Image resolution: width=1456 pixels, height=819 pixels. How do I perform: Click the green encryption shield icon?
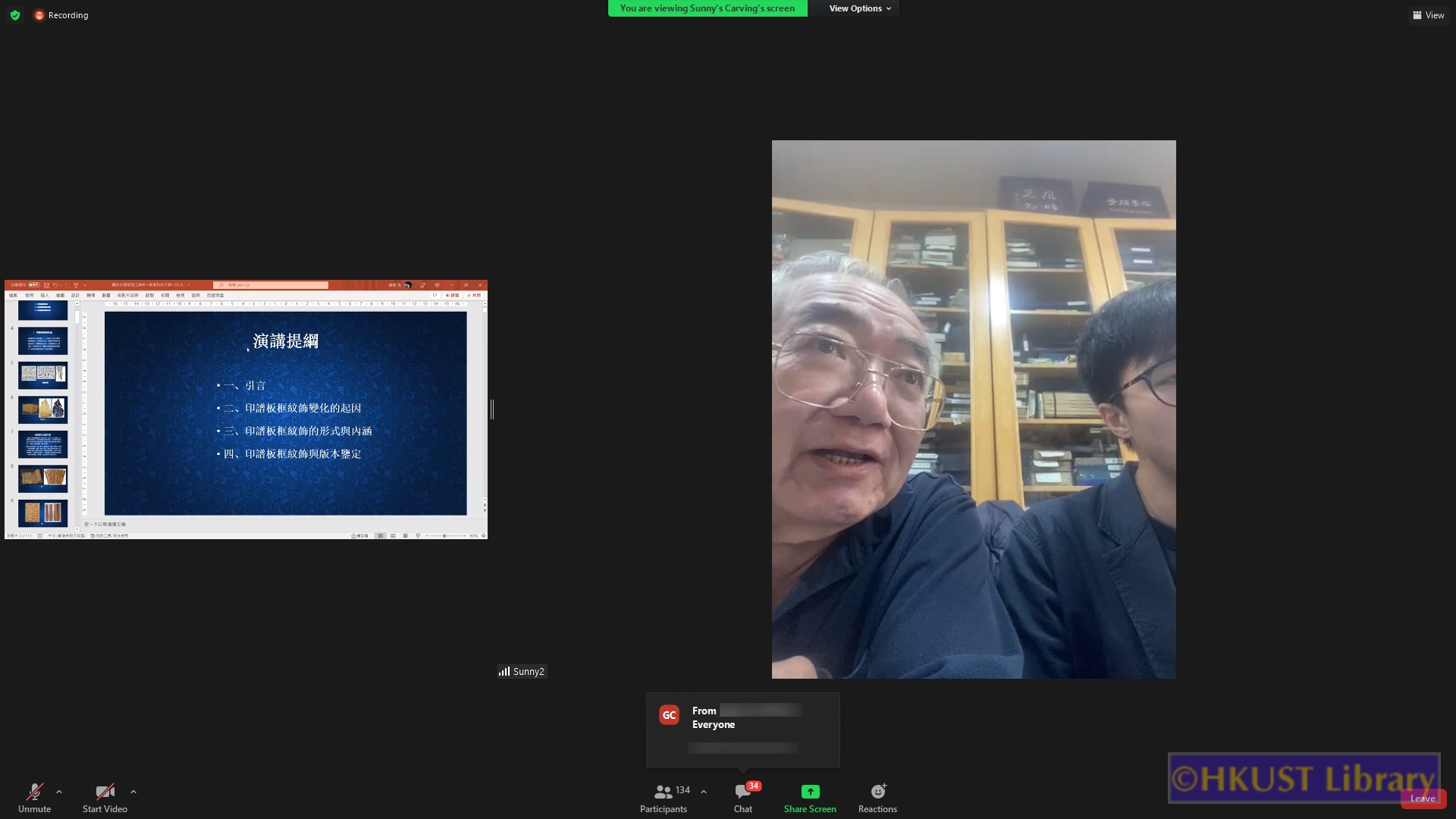tap(15, 15)
